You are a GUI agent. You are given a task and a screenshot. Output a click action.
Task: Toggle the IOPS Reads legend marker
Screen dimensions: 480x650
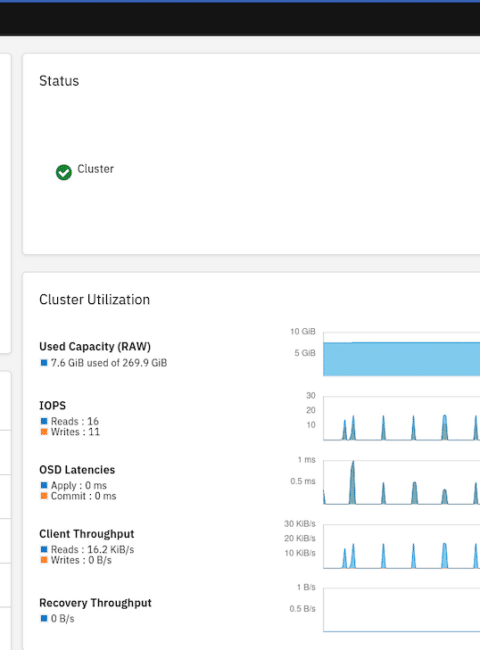coord(44,421)
